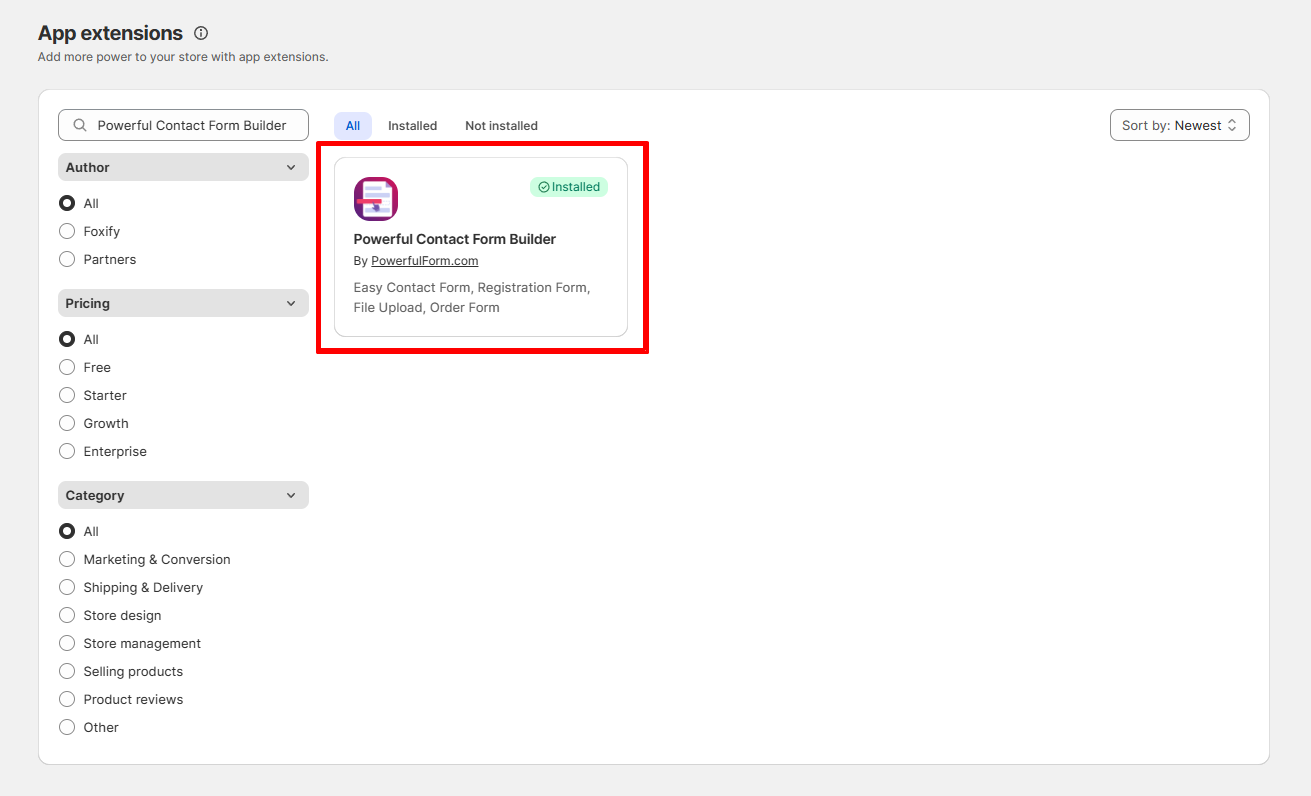This screenshot has height=796, width=1311.
Task: Collapse the Category filter section
Action: click(x=183, y=495)
